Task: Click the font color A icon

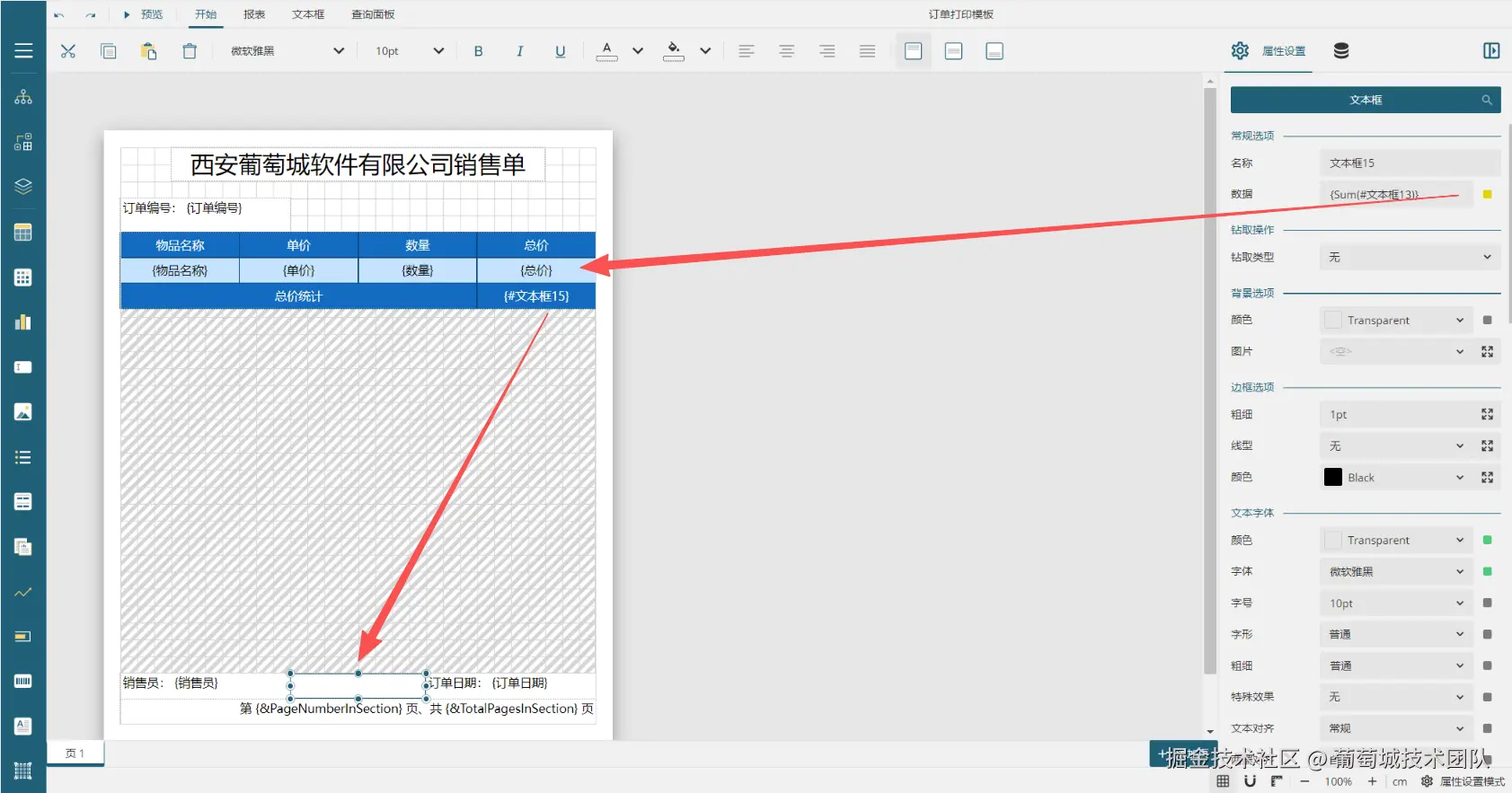Action: pos(606,51)
